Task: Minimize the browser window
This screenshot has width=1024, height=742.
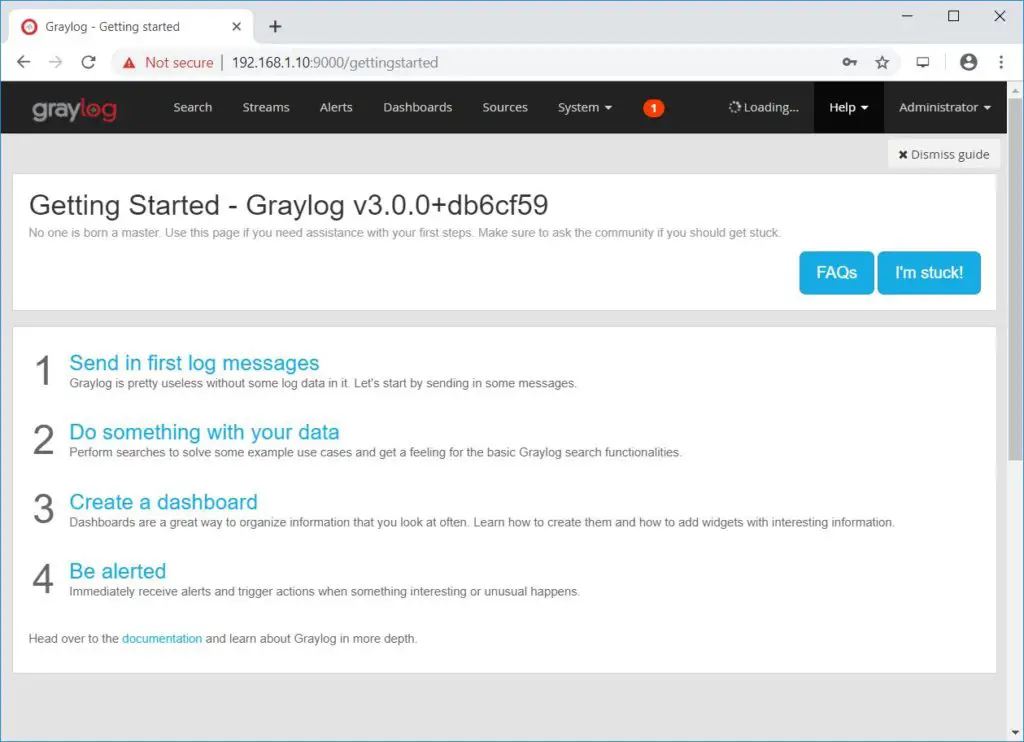Action: click(x=907, y=16)
